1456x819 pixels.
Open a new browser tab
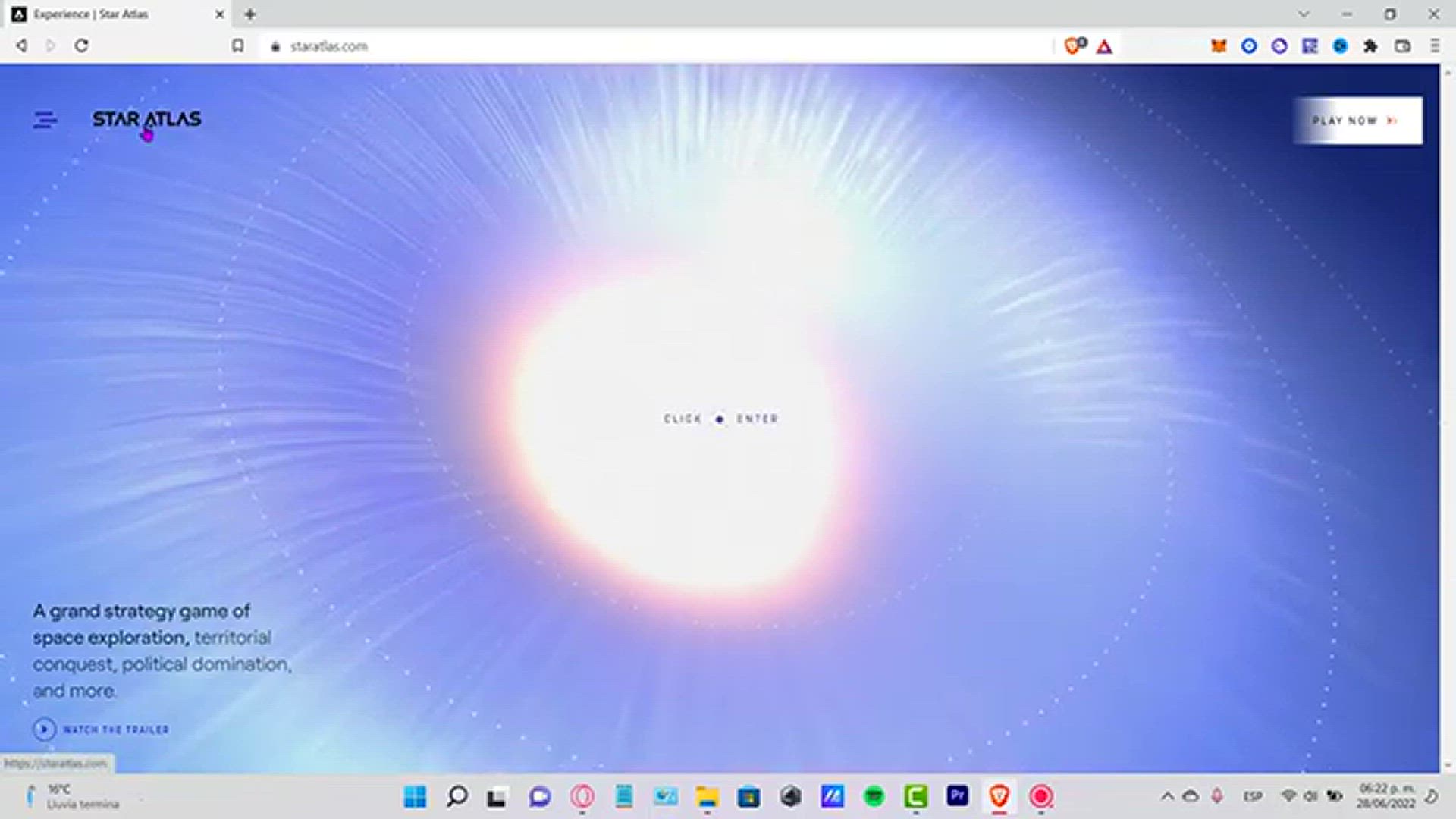pos(250,14)
